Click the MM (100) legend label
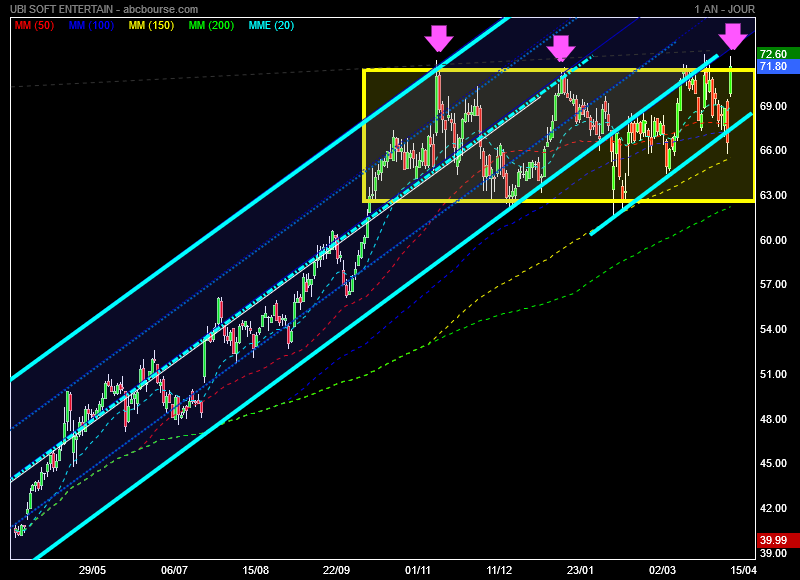The width and height of the screenshot is (800, 580). coord(91,26)
